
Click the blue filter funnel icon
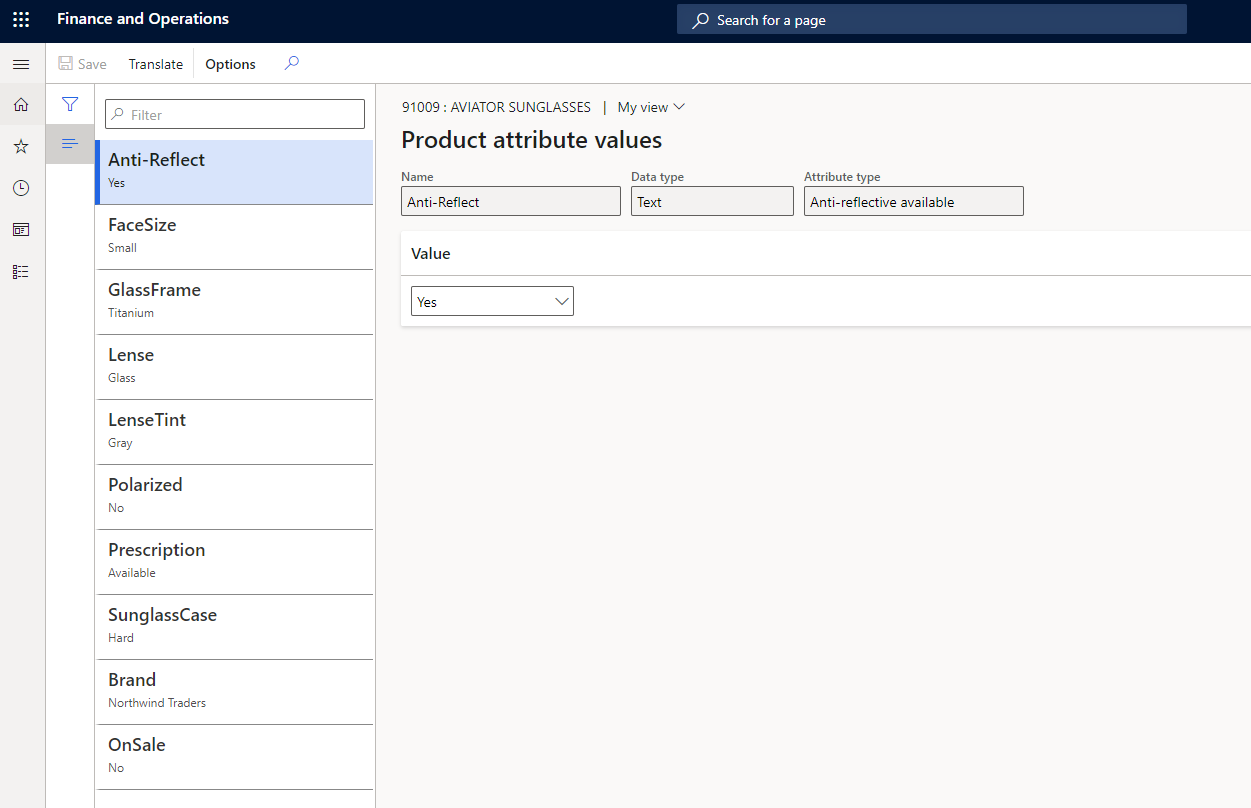(70, 103)
